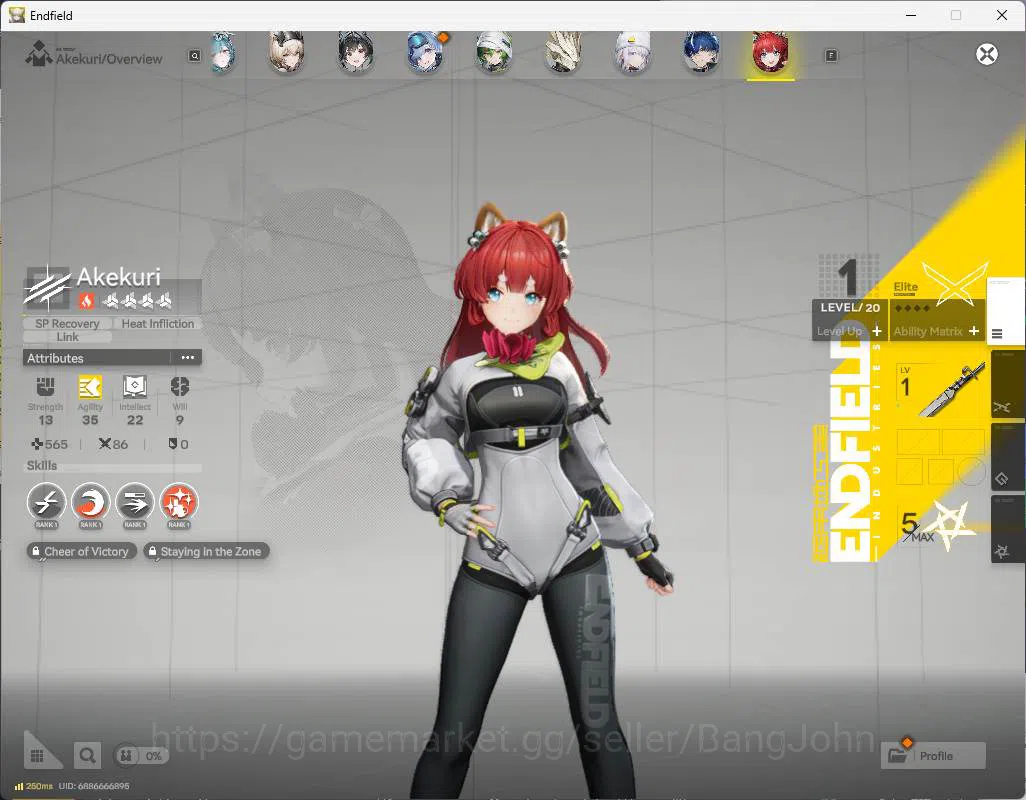Click the Heat element flame icon
Viewport: 1026px width, 800px height.
tap(86, 300)
